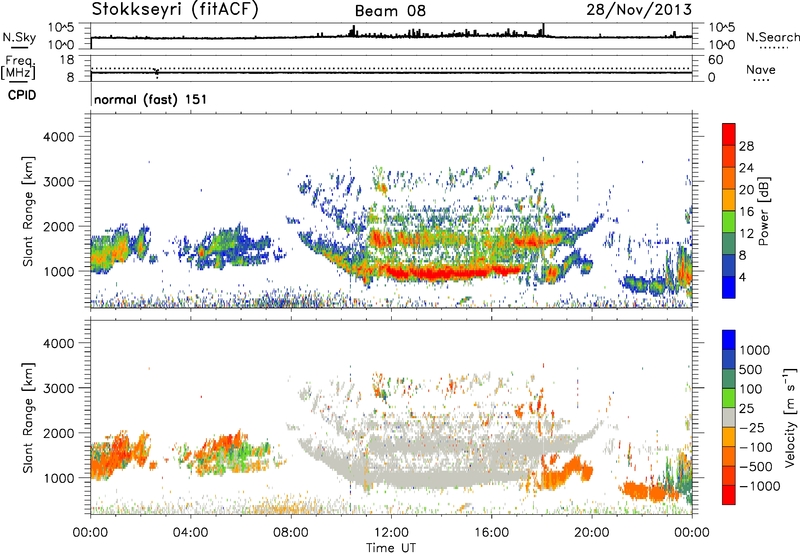Select the normal (fast) 151 text
This screenshot has width=800, height=554.
pos(151,99)
